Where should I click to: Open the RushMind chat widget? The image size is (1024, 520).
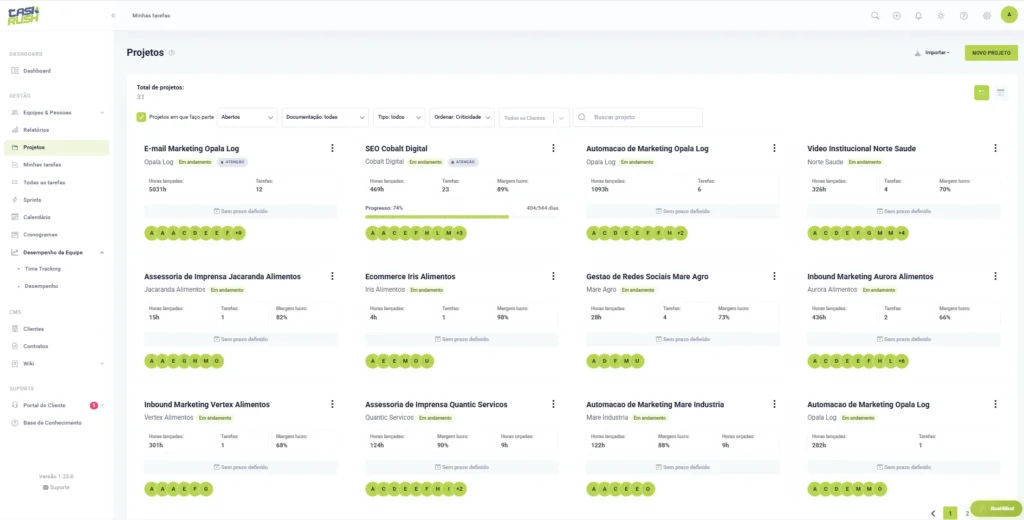coord(996,508)
